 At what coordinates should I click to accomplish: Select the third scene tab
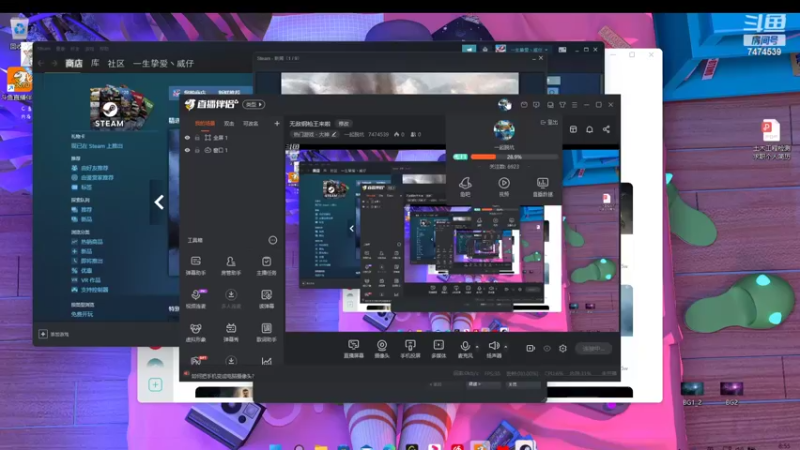click(x=250, y=123)
